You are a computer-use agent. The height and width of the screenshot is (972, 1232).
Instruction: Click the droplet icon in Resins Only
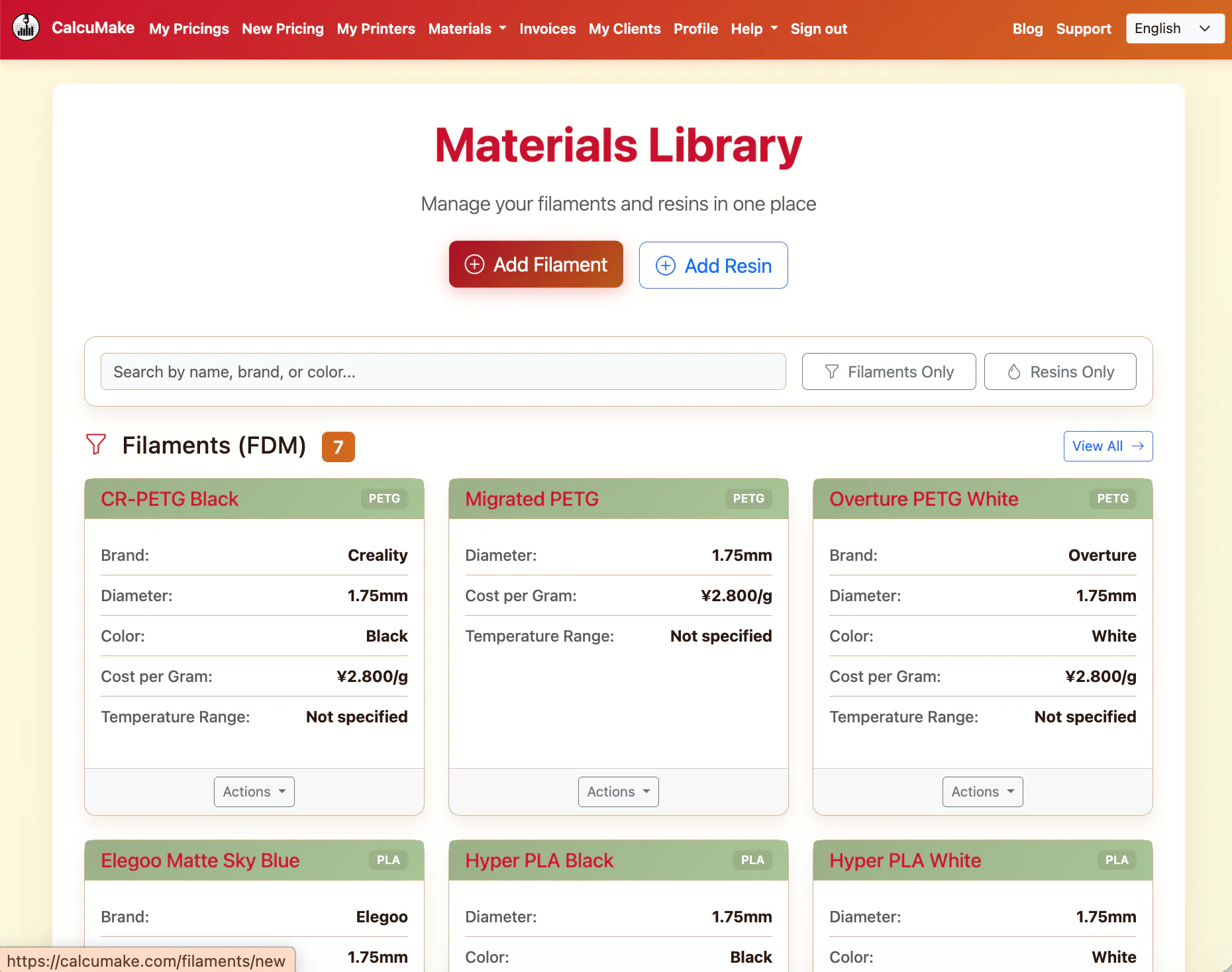pyautogui.click(x=1014, y=371)
